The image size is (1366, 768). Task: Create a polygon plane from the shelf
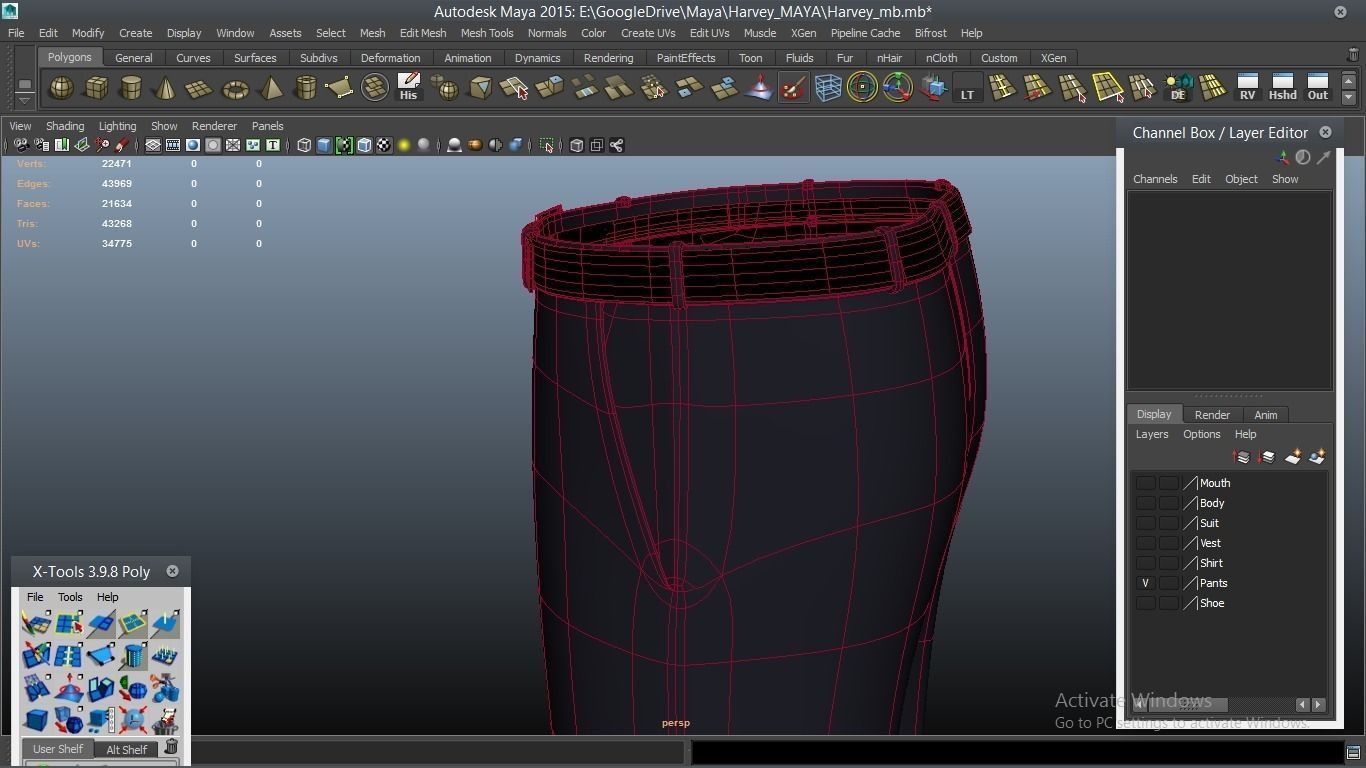(x=200, y=88)
